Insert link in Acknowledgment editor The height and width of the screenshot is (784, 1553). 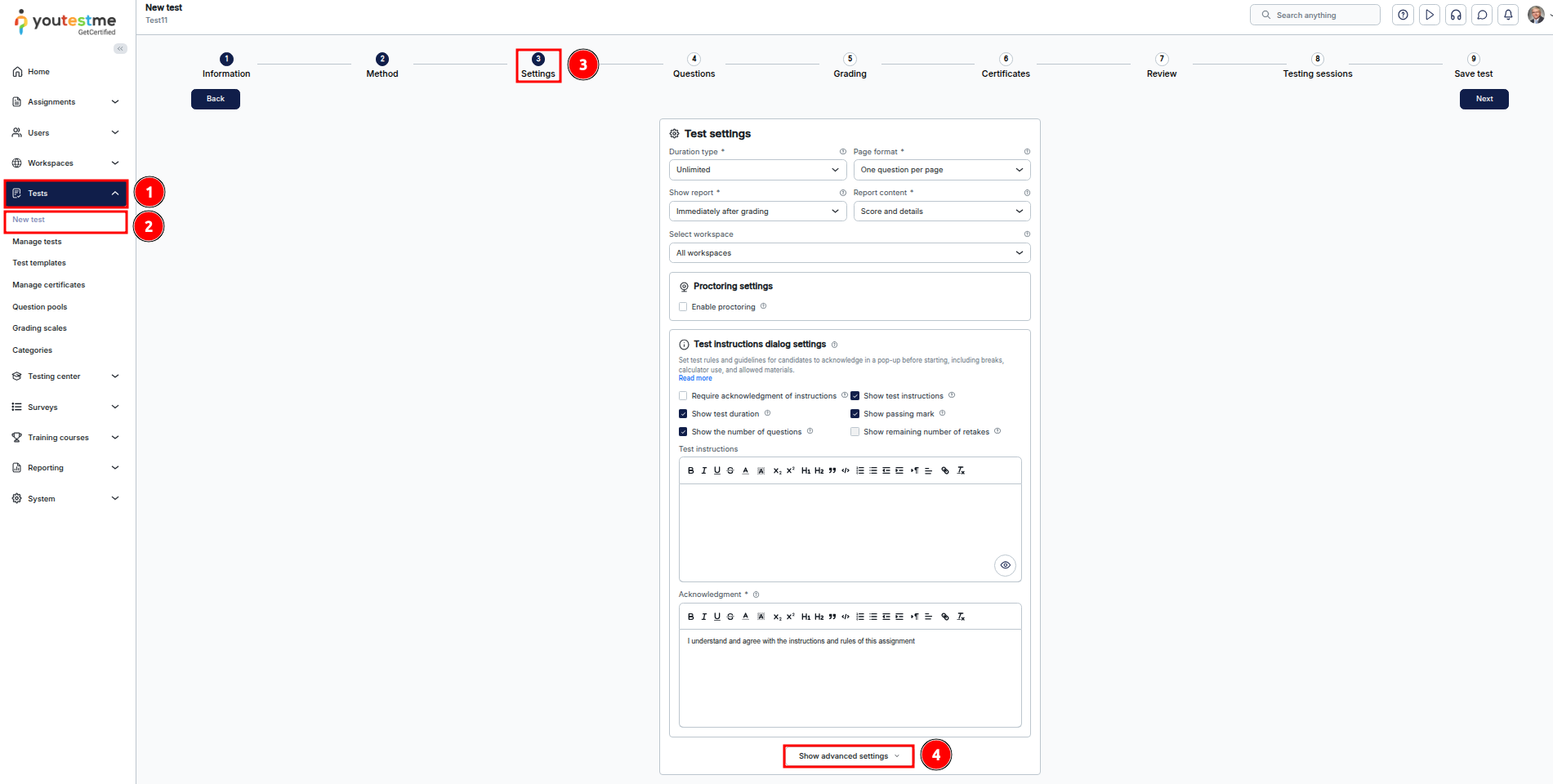click(x=945, y=617)
